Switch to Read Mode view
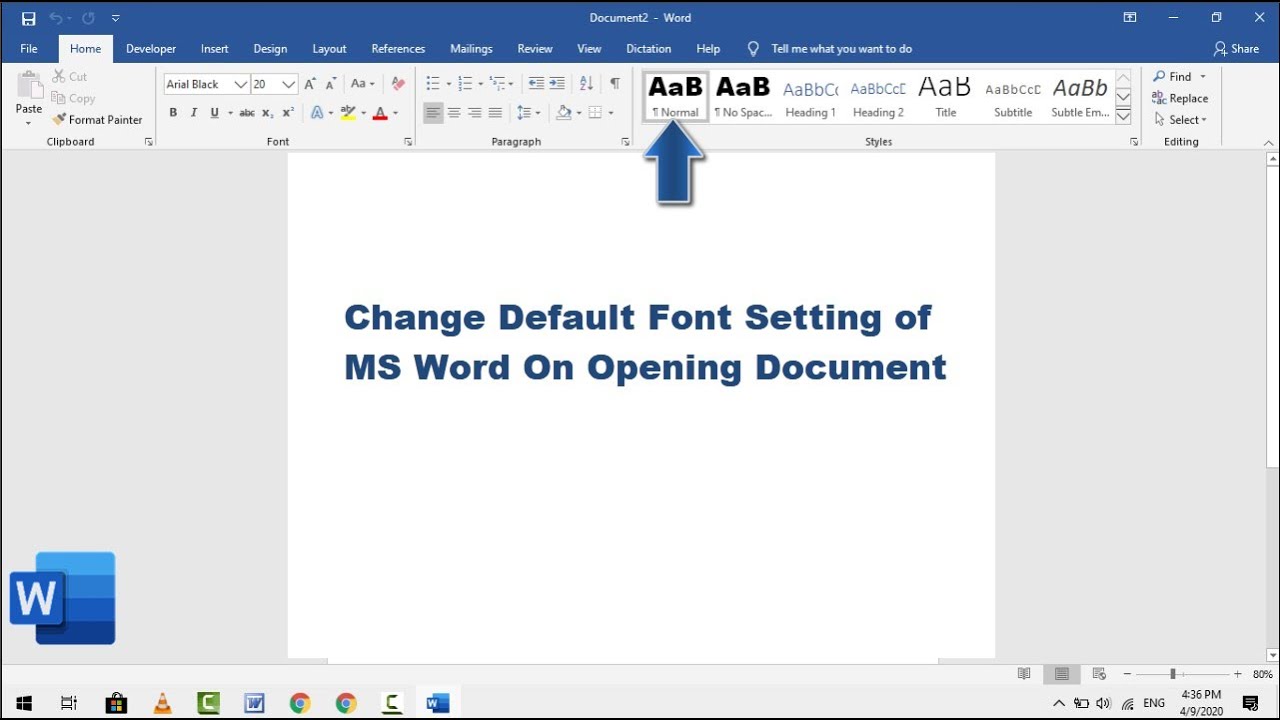Image resolution: width=1280 pixels, height=720 pixels. (x=1024, y=674)
